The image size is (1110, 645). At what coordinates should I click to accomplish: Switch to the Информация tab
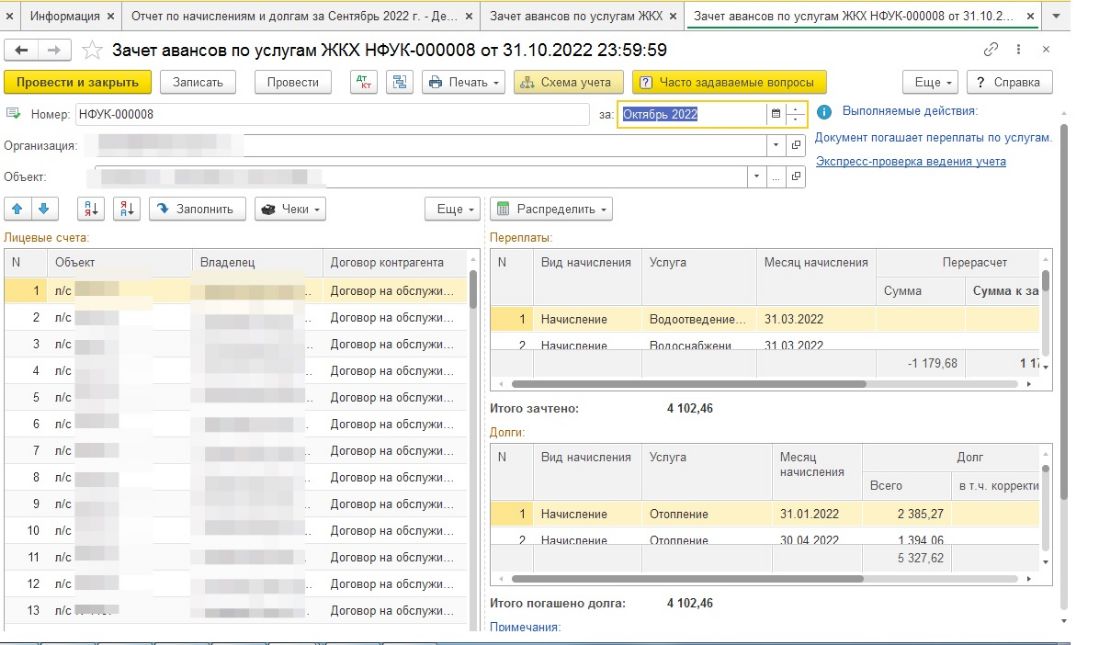[64, 17]
